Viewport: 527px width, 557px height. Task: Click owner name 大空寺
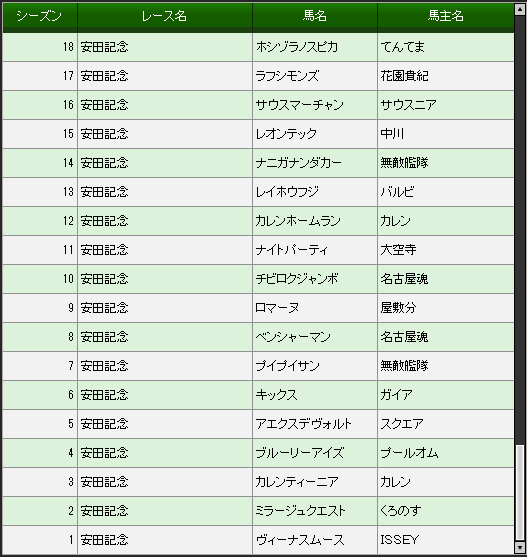[398, 250]
